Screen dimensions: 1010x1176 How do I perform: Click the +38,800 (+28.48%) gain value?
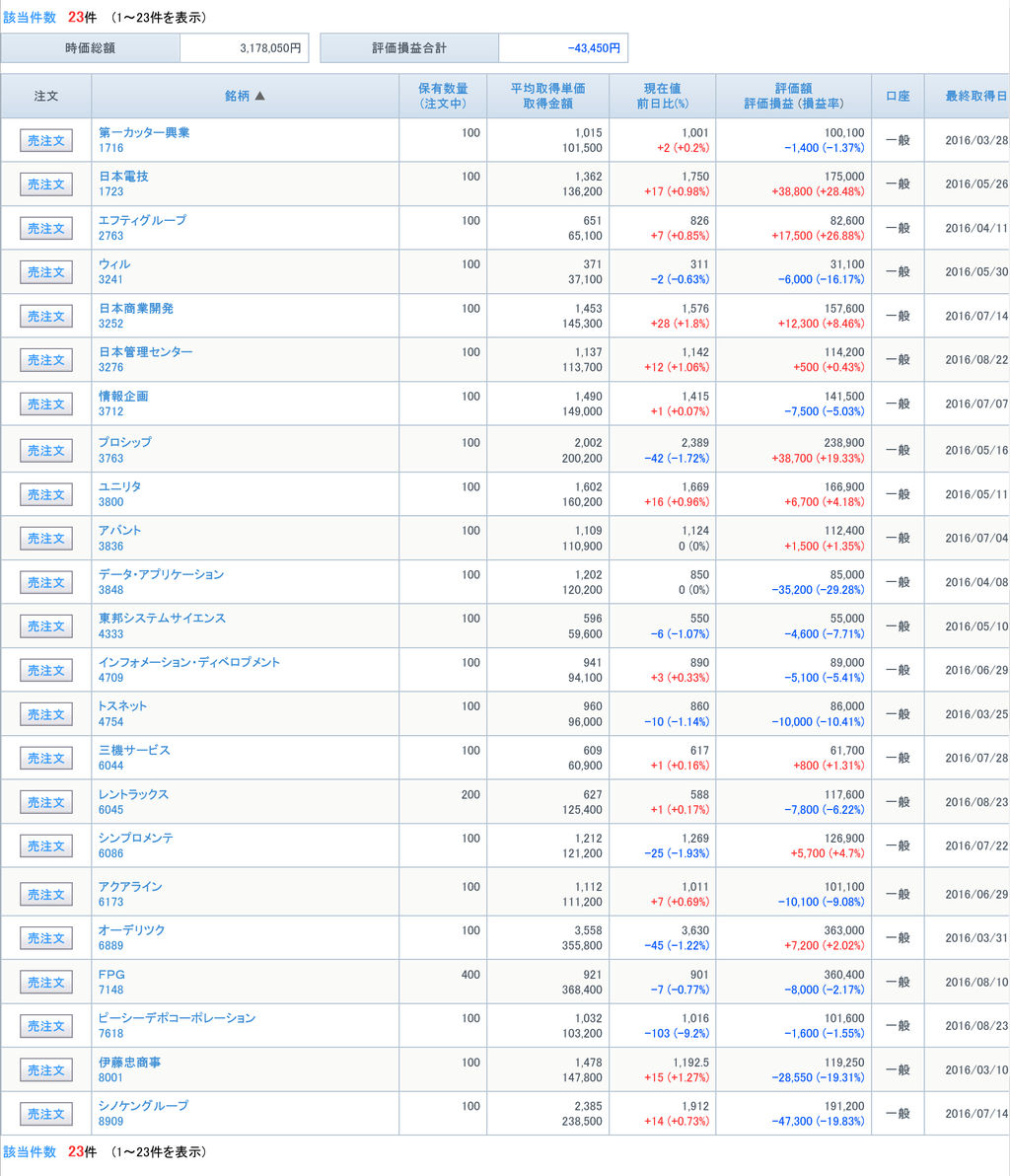(x=818, y=192)
